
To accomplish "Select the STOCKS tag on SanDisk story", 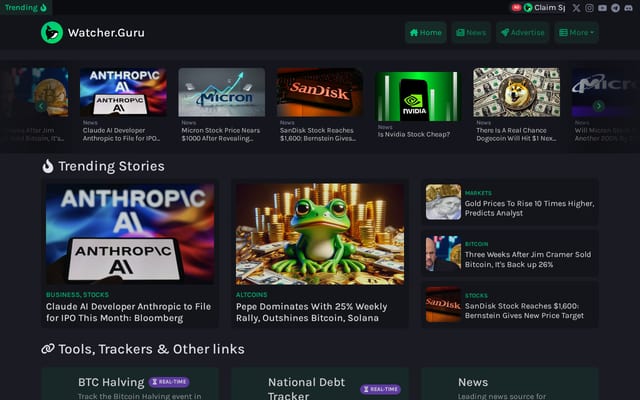I will tap(476, 296).
